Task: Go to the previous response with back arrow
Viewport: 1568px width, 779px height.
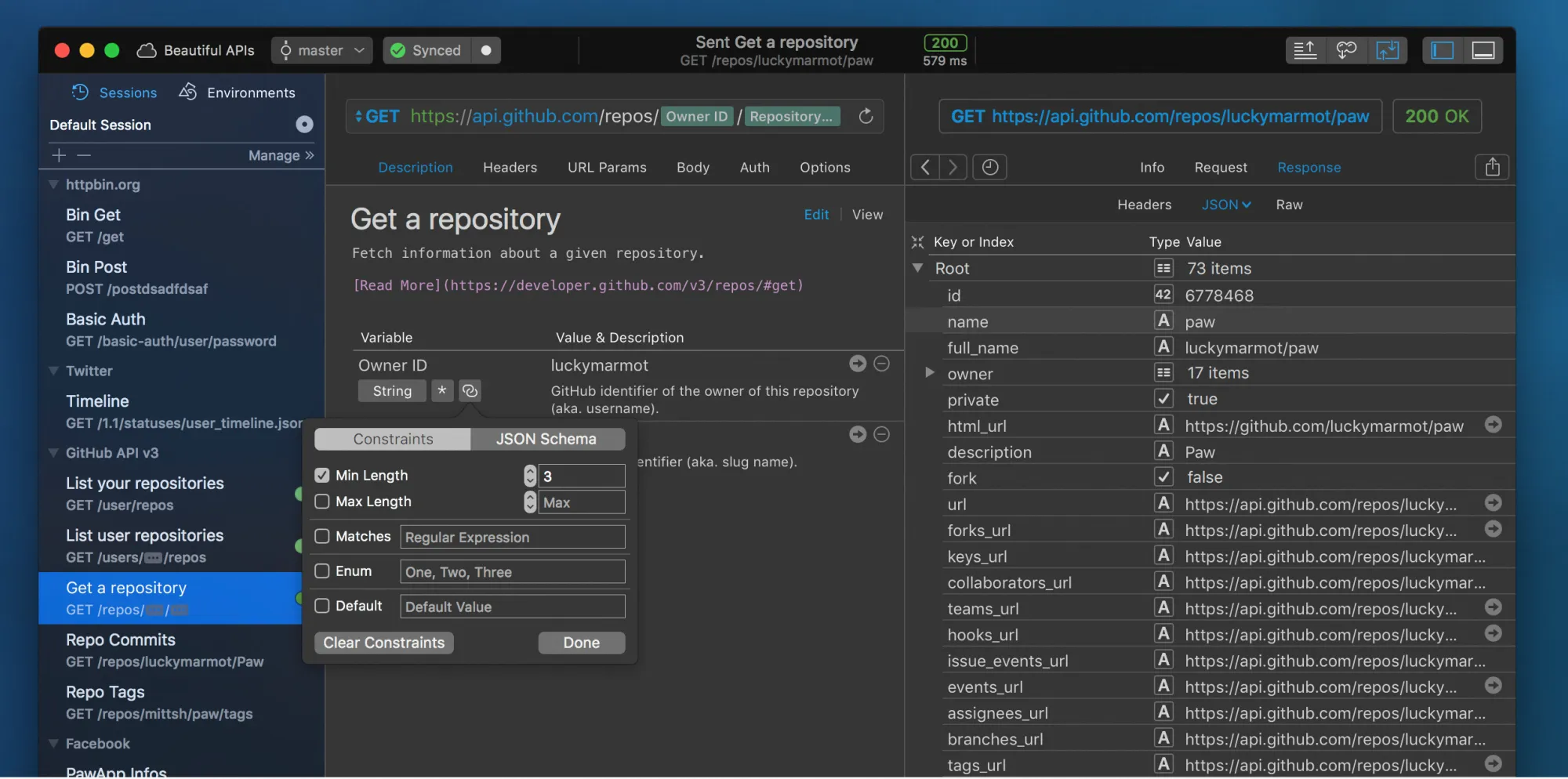Action: point(925,167)
